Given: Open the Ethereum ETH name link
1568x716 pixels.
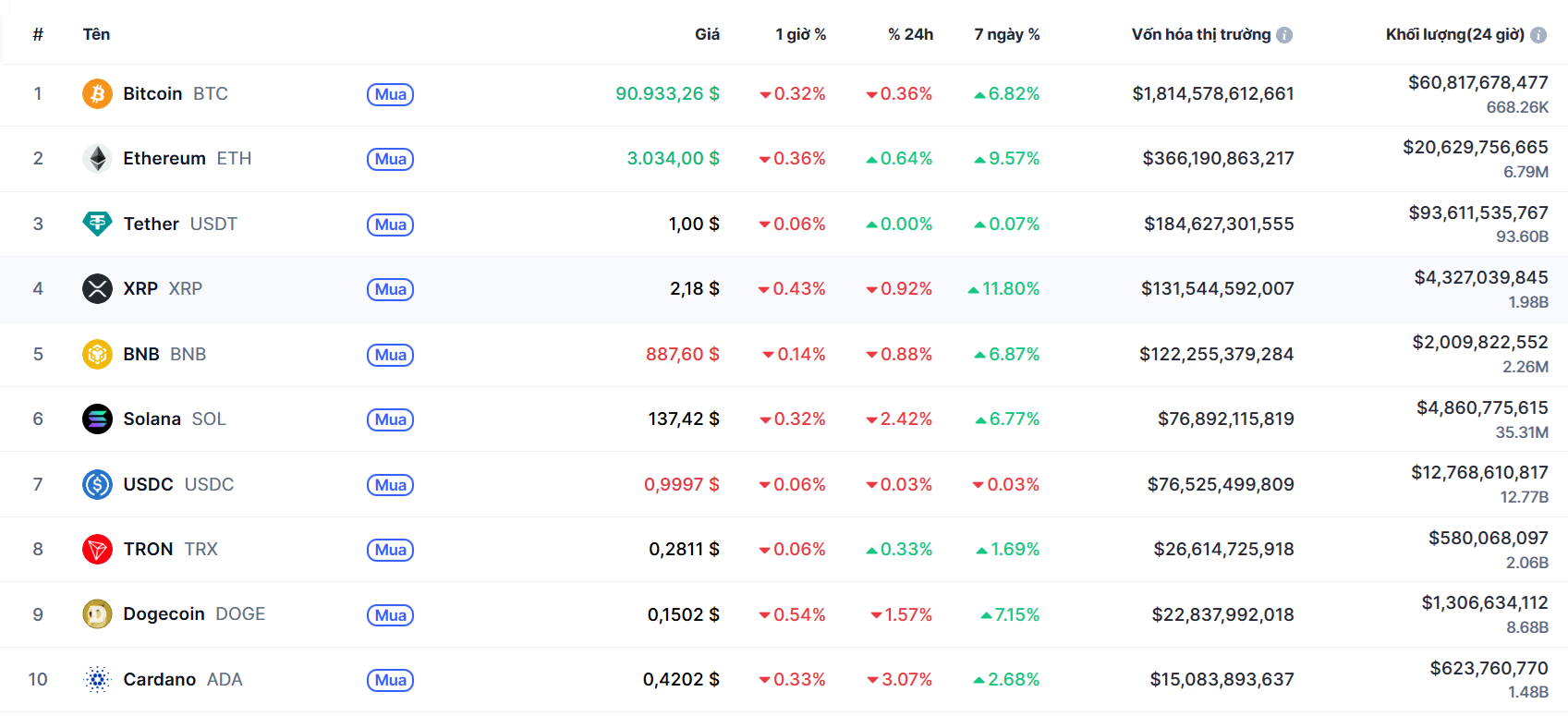Looking at the screenshot, I should pos(187,158).
